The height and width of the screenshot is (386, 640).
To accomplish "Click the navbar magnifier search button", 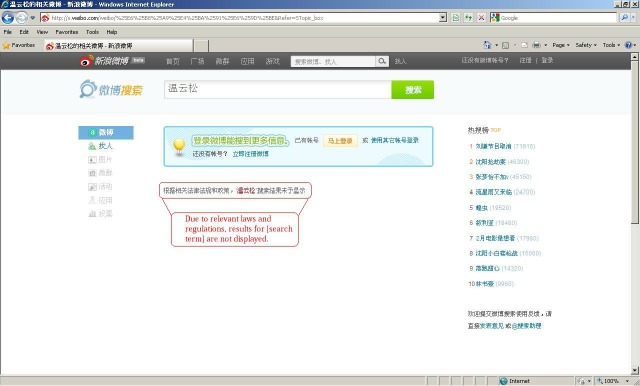I will (x=382, y=61).
